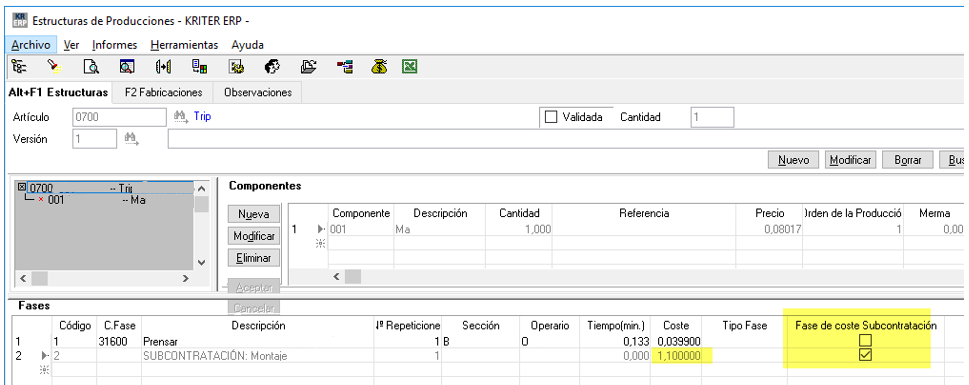Screen dimensions: 969x385
Task: Click the money bag costs icon
Action: pyautogui.click(x=379, y=66)
